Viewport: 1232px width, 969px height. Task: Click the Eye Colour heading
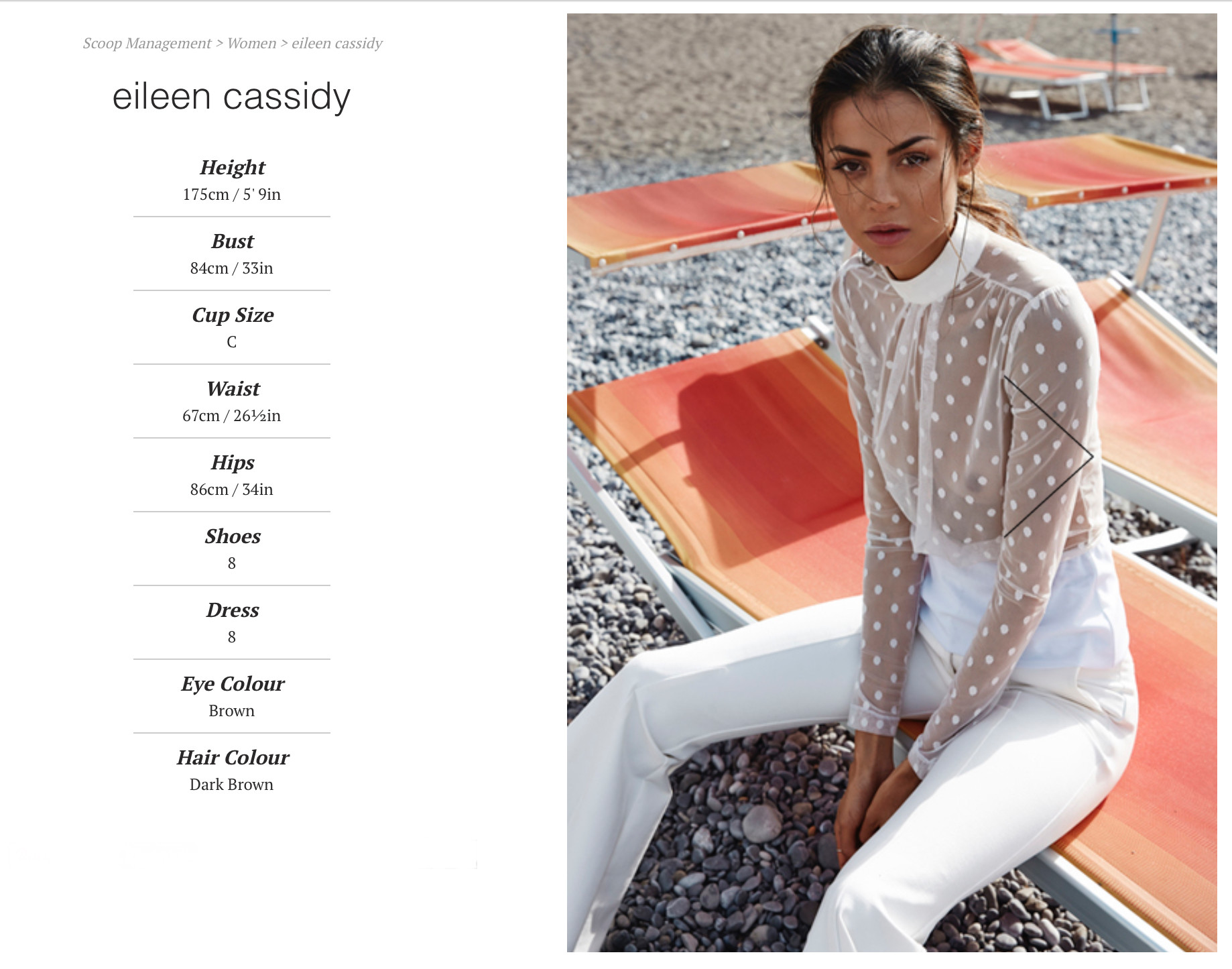tap(232, 684)
